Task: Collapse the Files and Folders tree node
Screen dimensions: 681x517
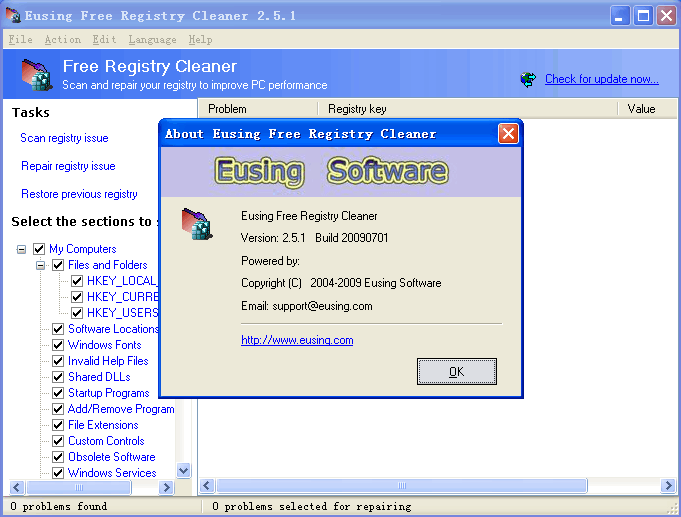Action: pyautogui.click(x=40, y=265)
